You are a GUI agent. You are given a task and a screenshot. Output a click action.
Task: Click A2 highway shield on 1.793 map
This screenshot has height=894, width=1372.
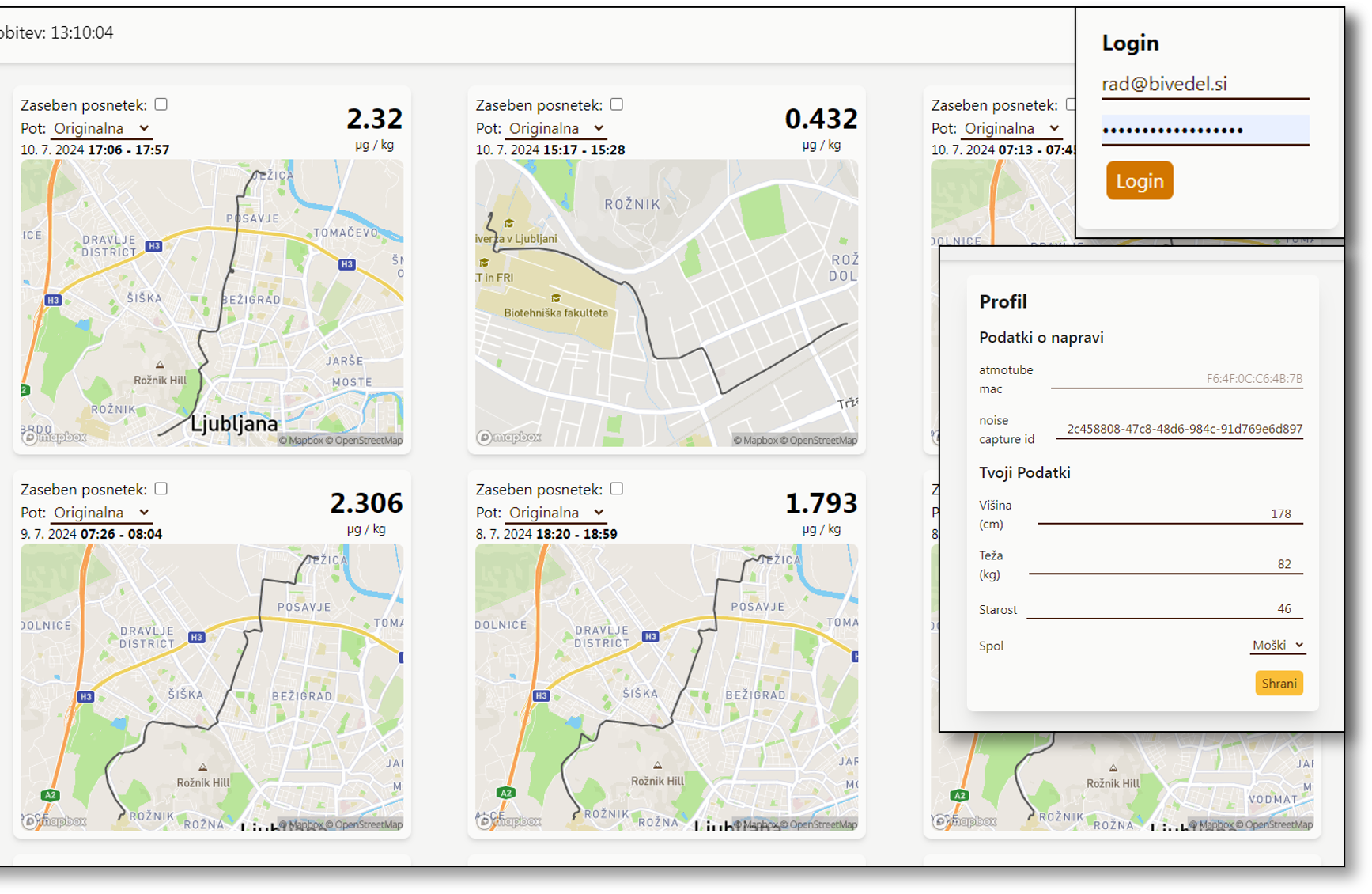(506, 793)
